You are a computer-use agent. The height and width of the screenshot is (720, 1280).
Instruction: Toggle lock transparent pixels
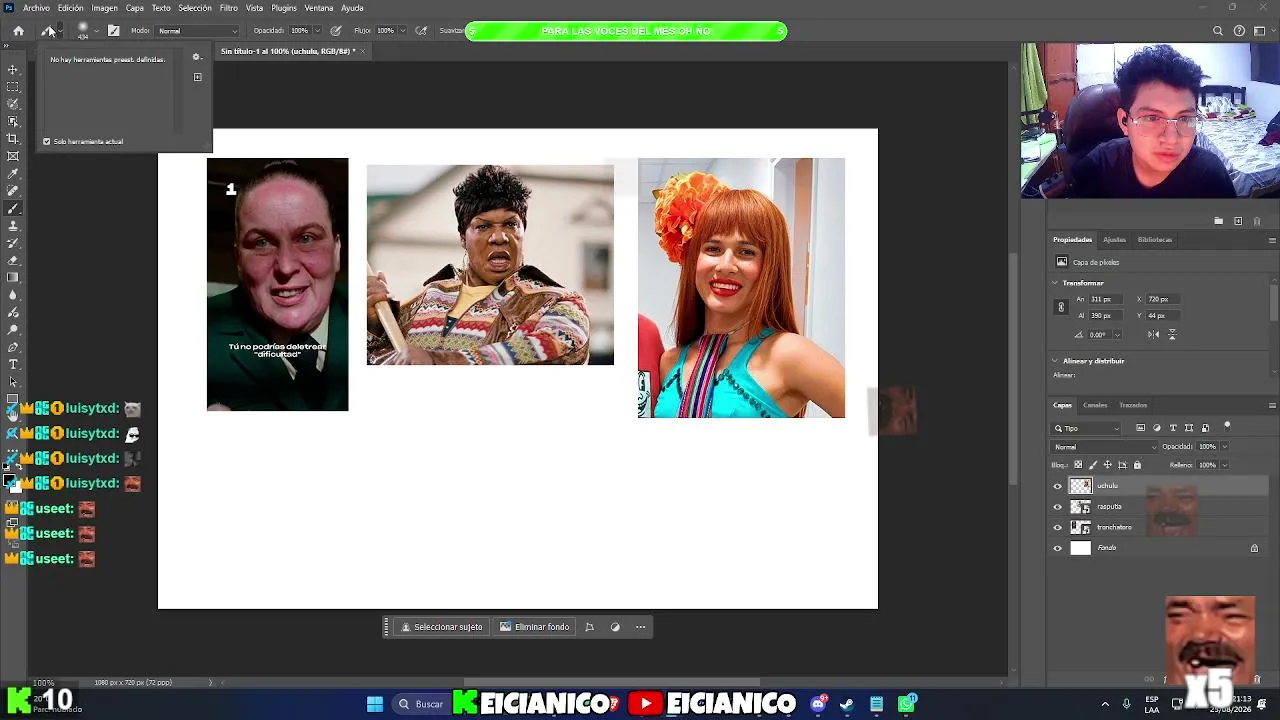1077,465
